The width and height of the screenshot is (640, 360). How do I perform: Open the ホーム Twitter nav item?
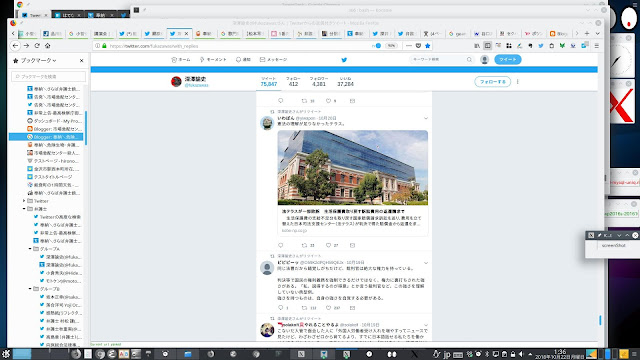coord(181,60)
